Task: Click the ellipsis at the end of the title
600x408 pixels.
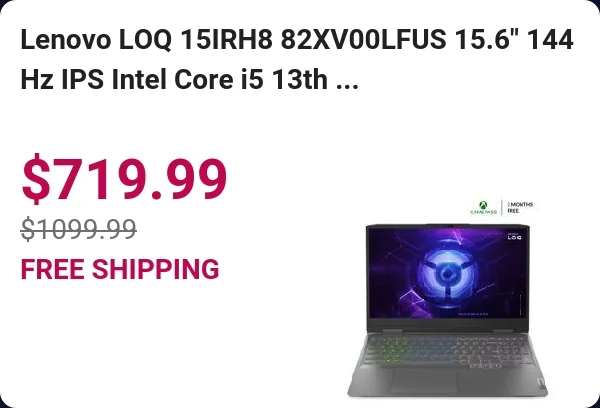Action: pos(347,80)
